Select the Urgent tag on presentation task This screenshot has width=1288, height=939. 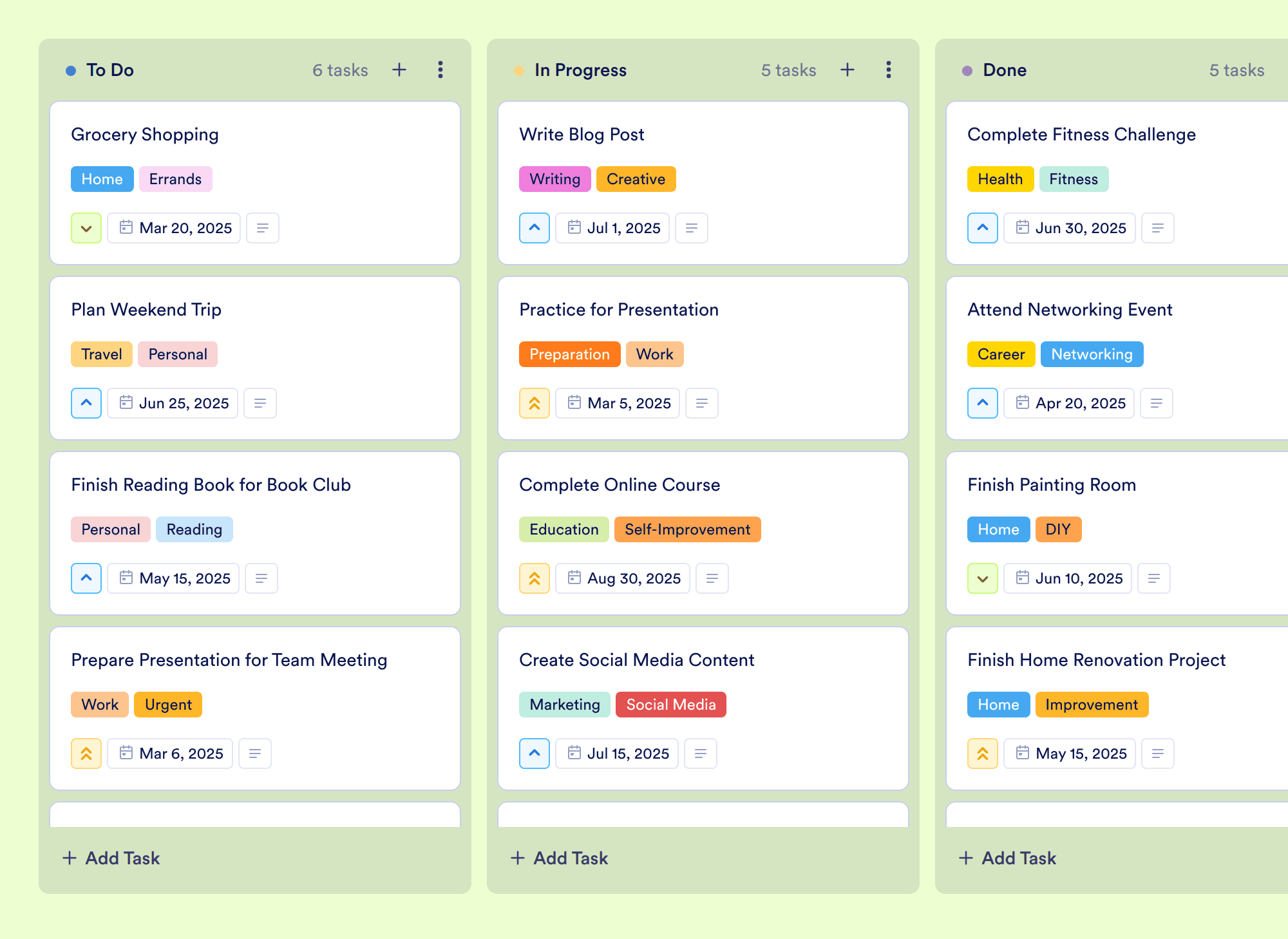pyautogui.click(x=168, y=705)
